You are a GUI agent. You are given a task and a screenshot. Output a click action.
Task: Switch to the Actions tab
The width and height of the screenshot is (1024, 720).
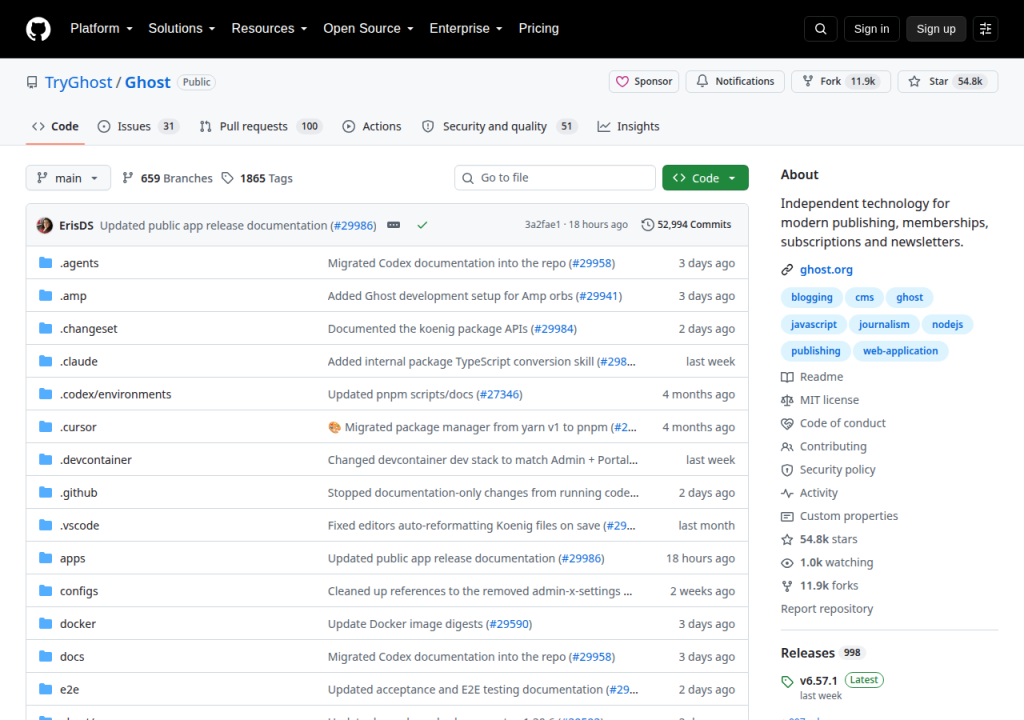(372, 127)
